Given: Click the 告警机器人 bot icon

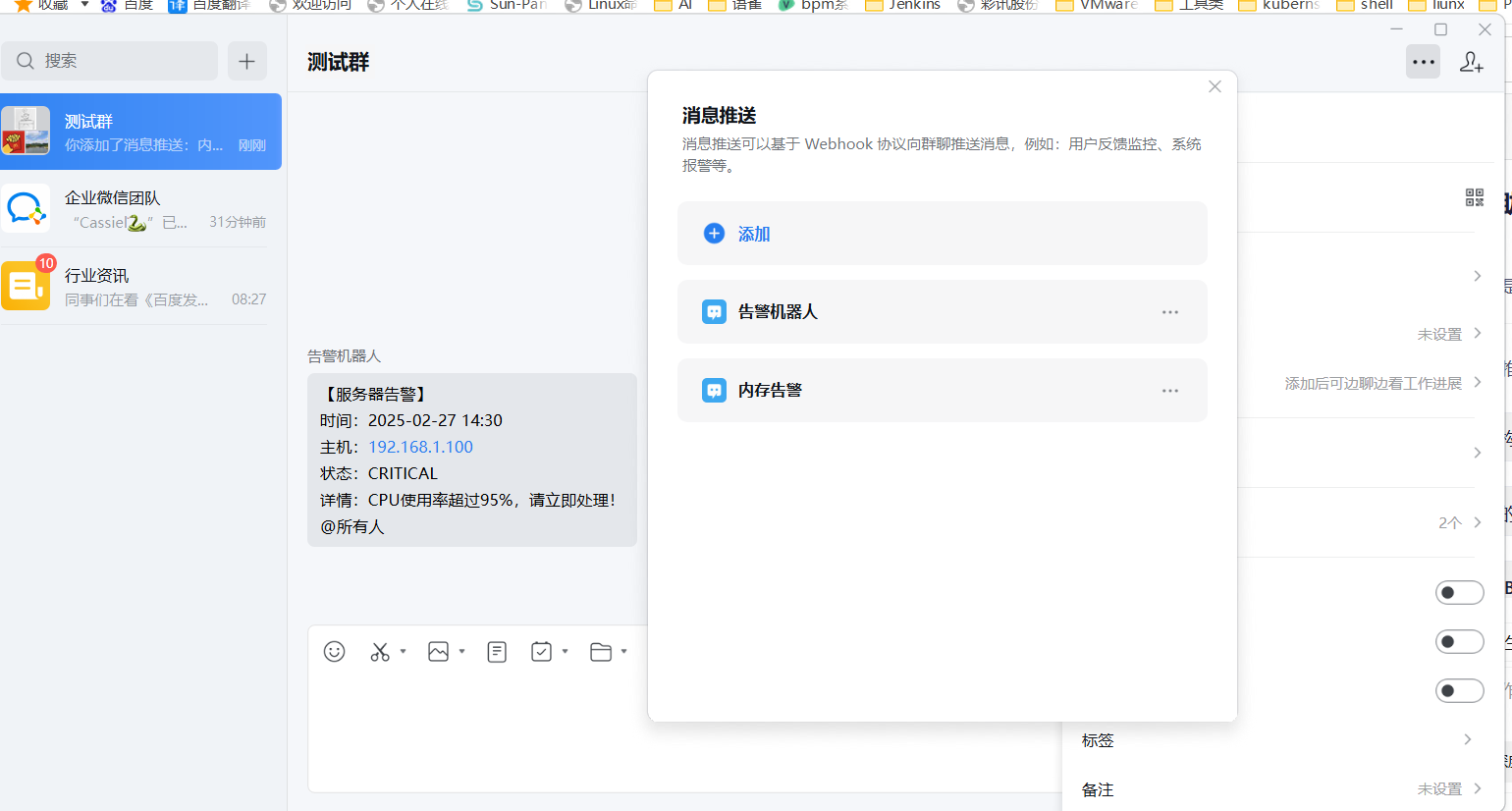Looking at the screenshot, I should (714, 312).
